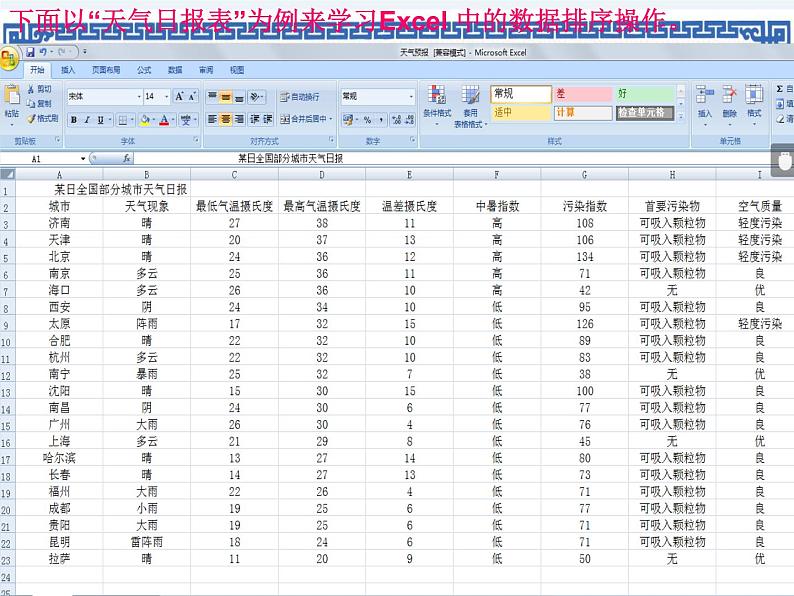The height and width of the screenshot is (596, 794).
Task: Open the cell Format (格式) icon menu
Action: pyautogui.click(x=753, y=95)
